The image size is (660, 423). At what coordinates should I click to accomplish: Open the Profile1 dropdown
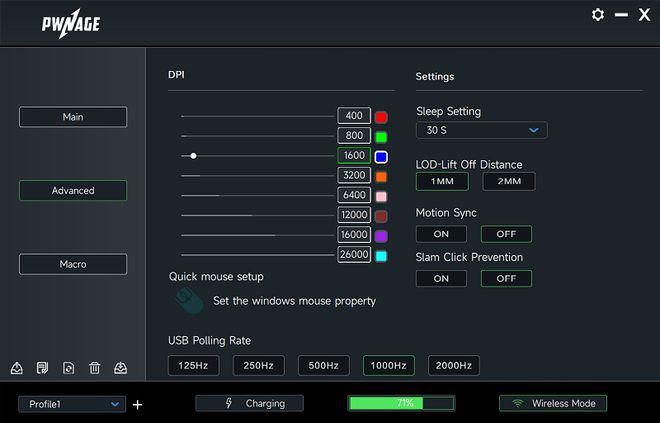72,404
